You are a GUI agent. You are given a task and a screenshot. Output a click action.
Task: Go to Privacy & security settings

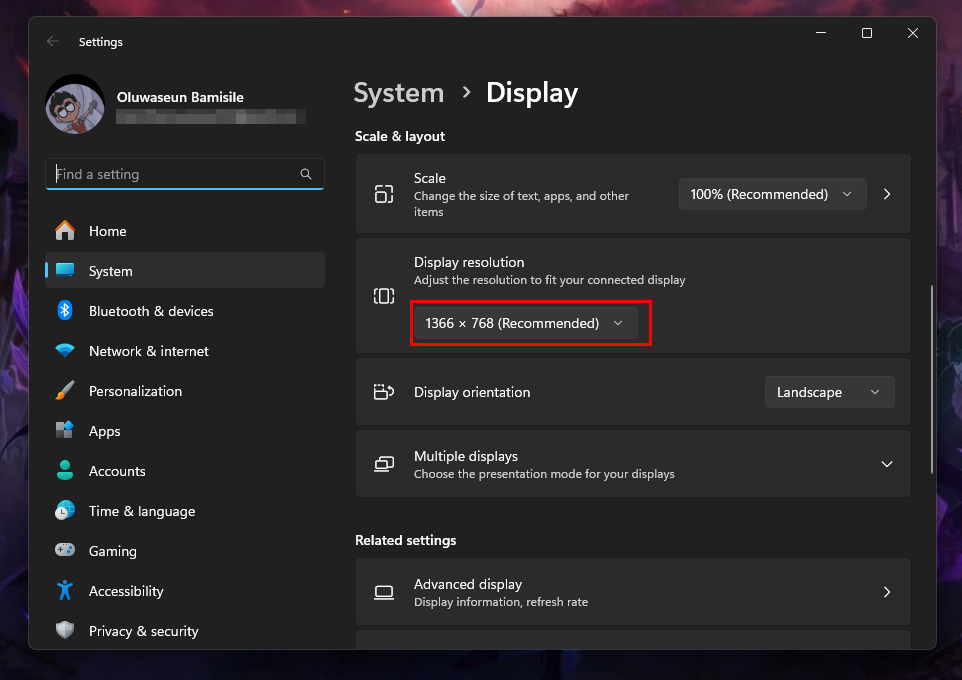point(143,631)
